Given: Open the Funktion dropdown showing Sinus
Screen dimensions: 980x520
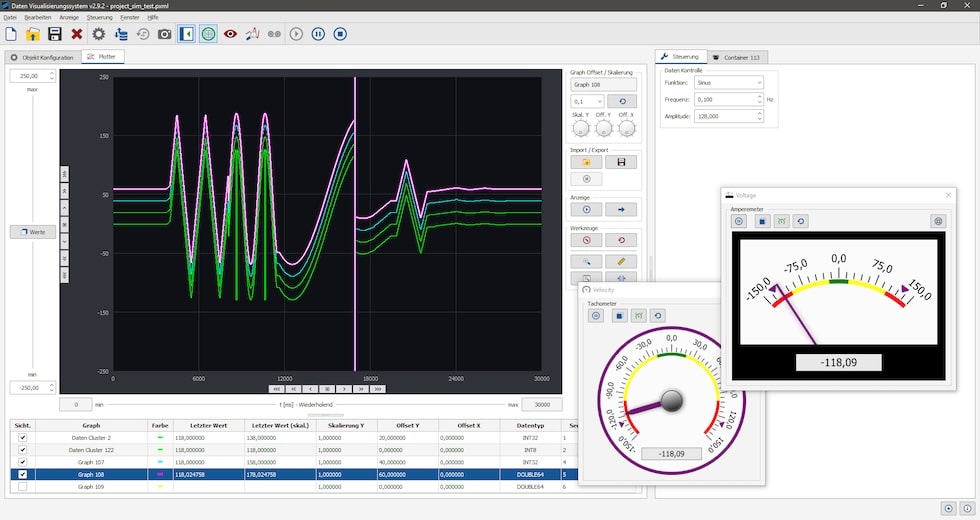Looking at the screenshot, I should point(728,83).
